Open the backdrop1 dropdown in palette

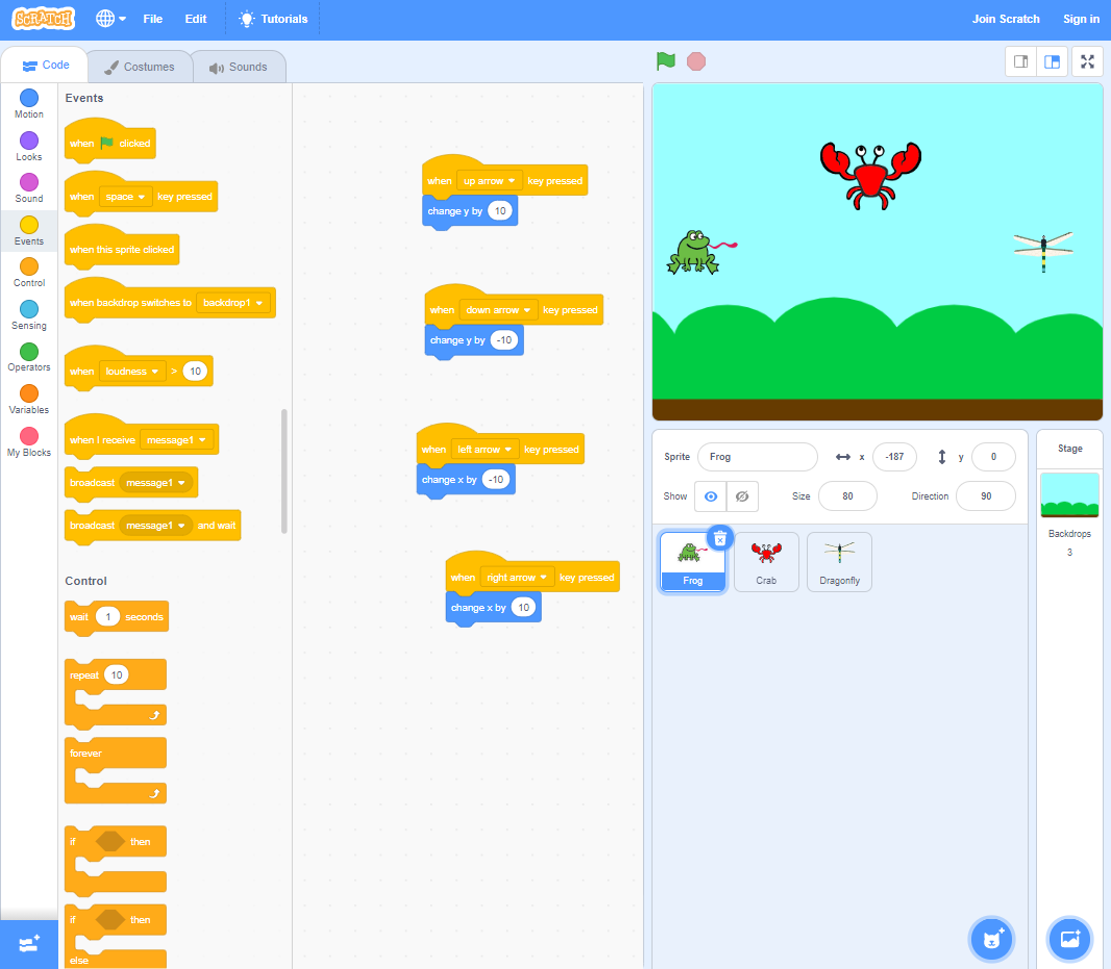(260, 302)
